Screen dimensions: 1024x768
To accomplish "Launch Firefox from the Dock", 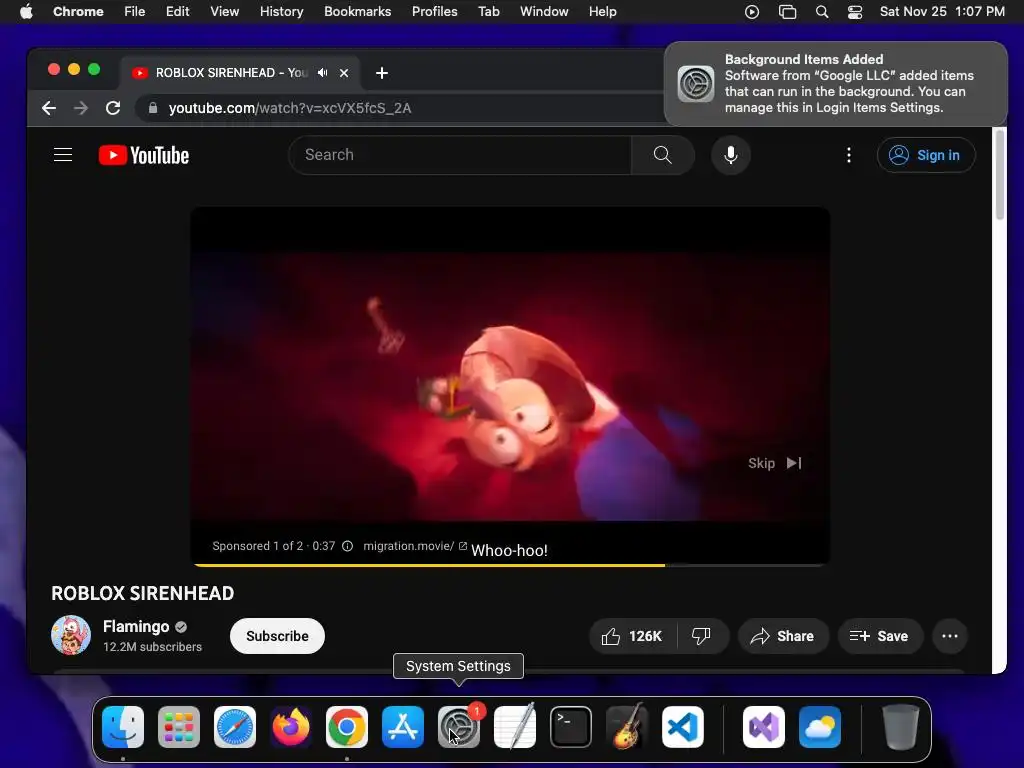I will [291, 727].
